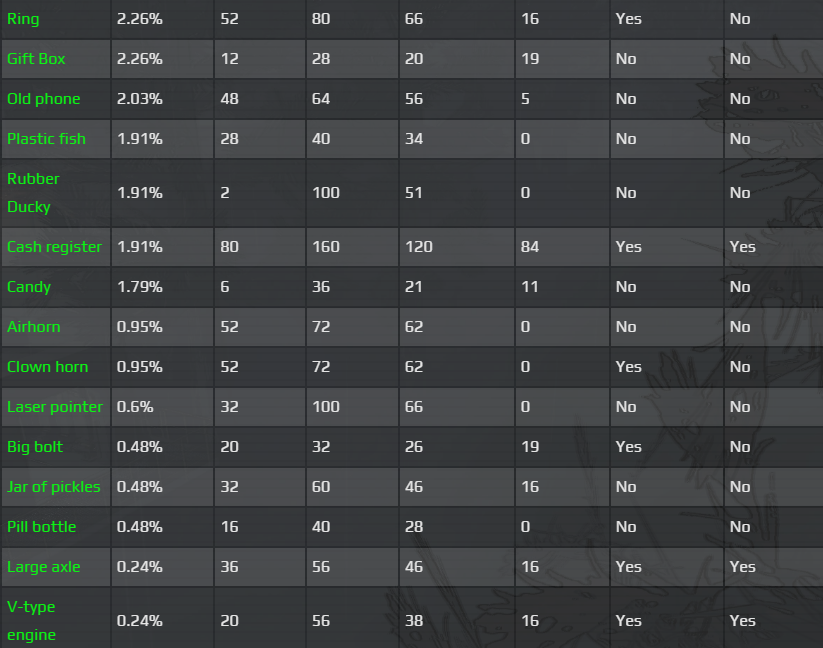Open the Large axle item page
Image resolution: width=823 pixels, height=648 pixels.
[43, 567]
